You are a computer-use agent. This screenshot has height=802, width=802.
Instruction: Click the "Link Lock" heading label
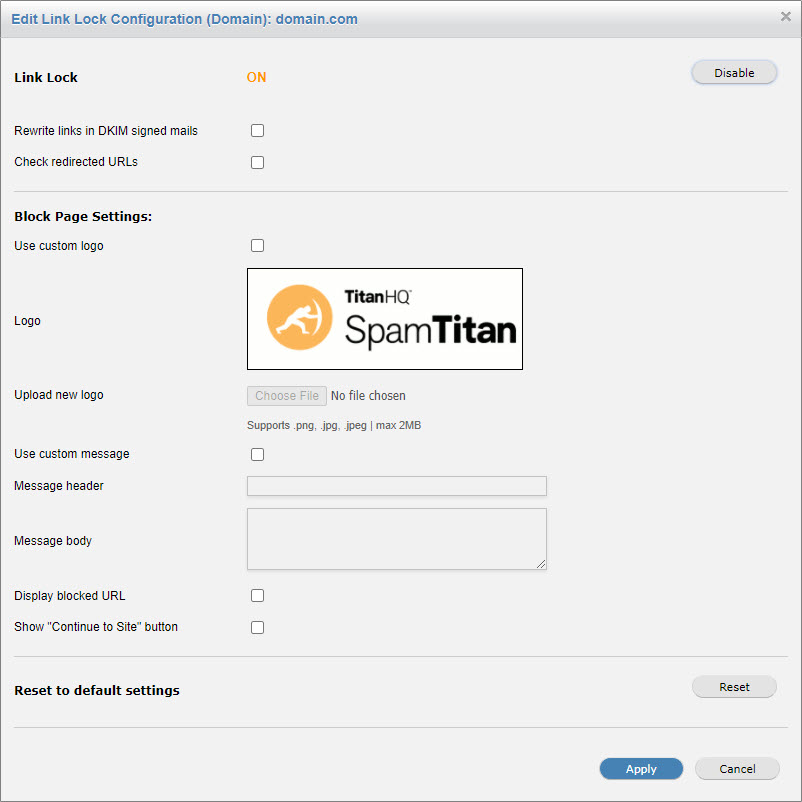(46, 78)
